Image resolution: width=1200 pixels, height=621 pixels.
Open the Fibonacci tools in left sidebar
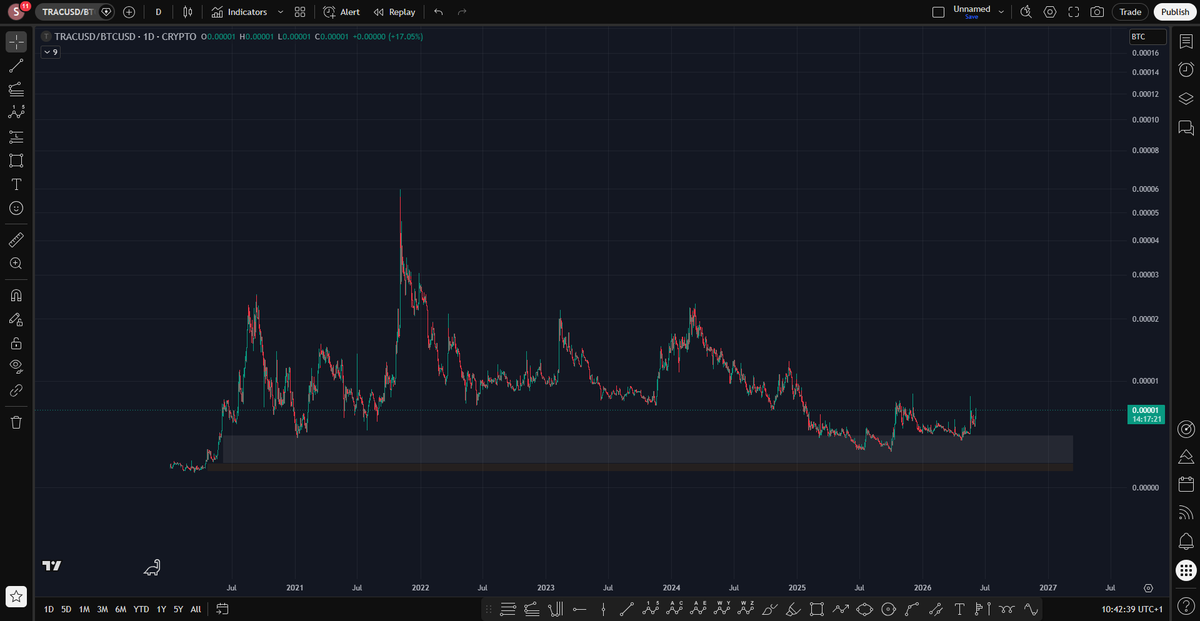16,89
